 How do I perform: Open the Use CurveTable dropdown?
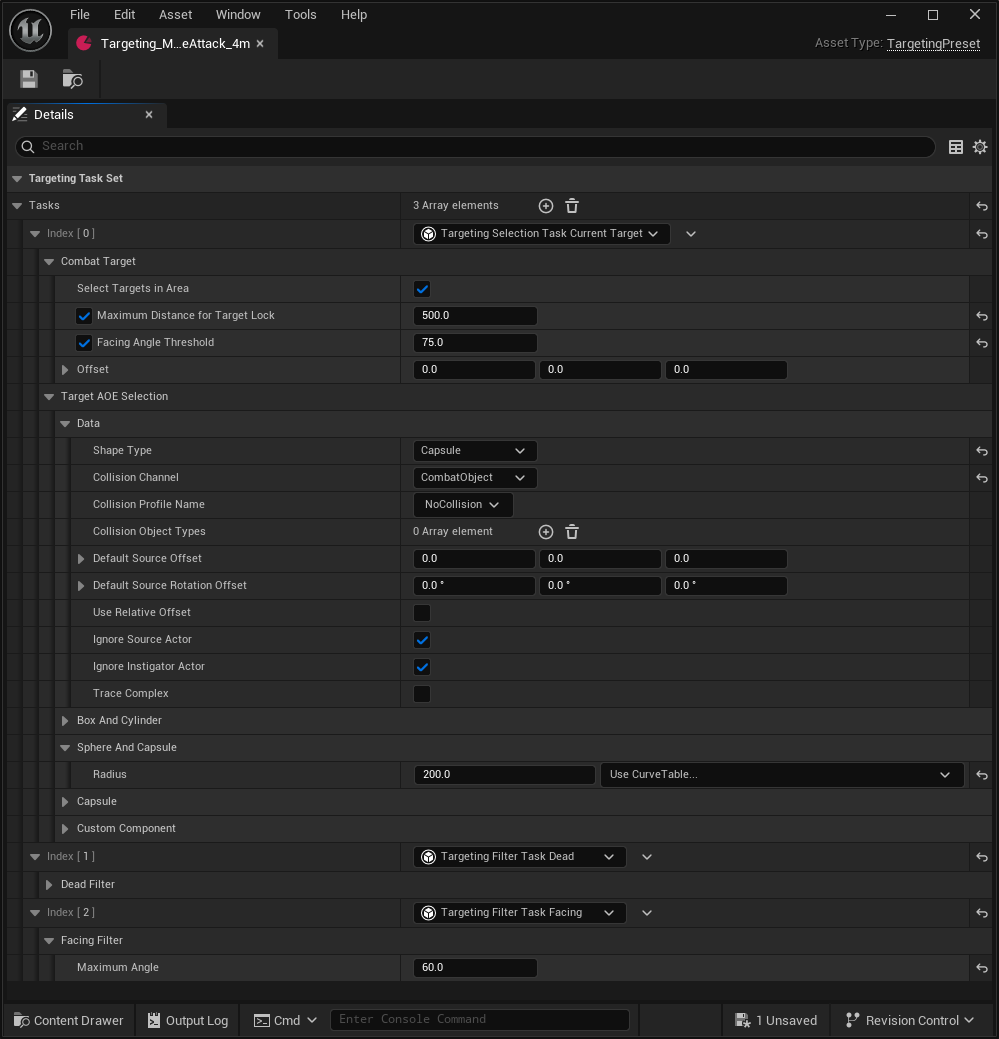782,775
